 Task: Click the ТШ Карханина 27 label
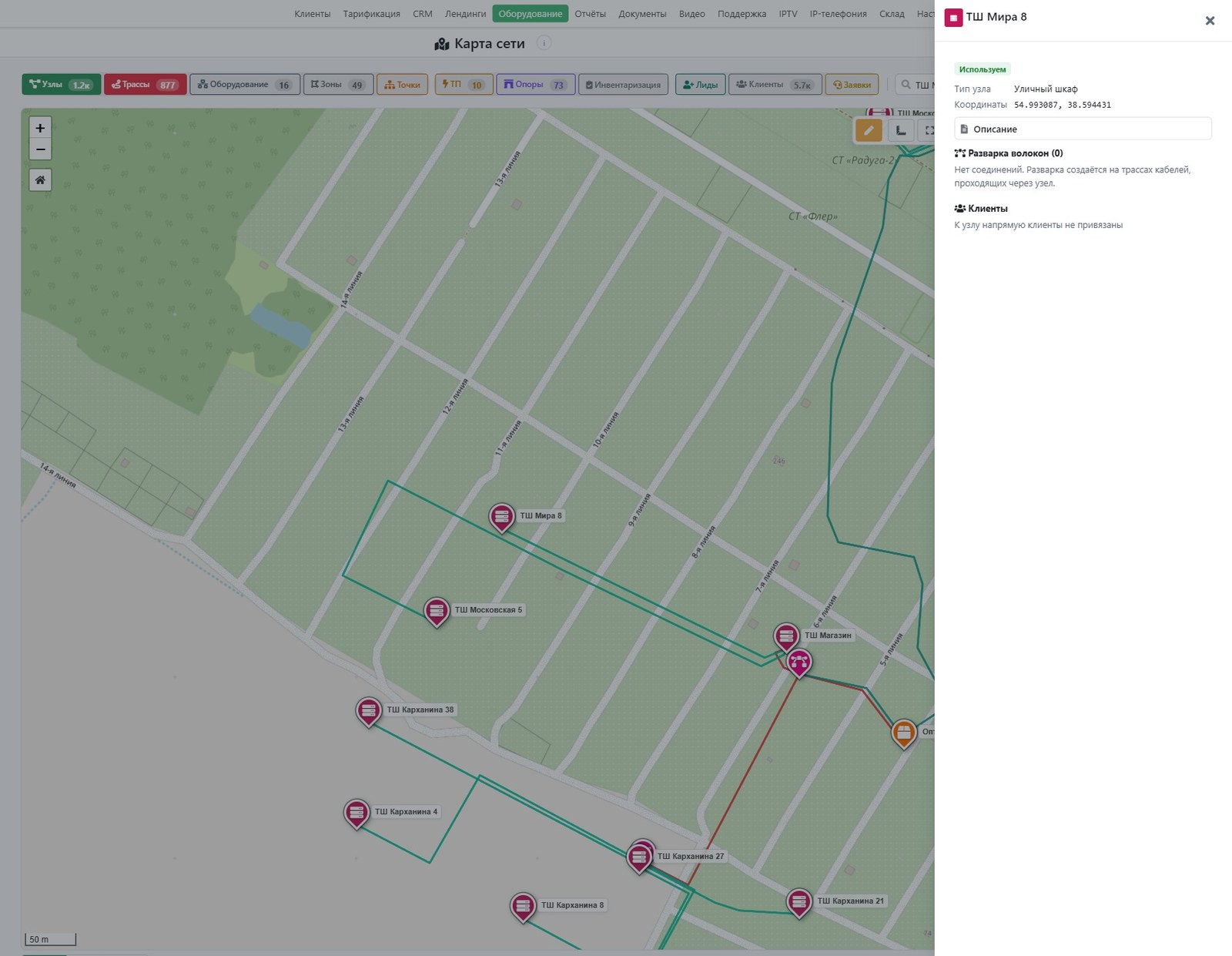tap(690, 857)
